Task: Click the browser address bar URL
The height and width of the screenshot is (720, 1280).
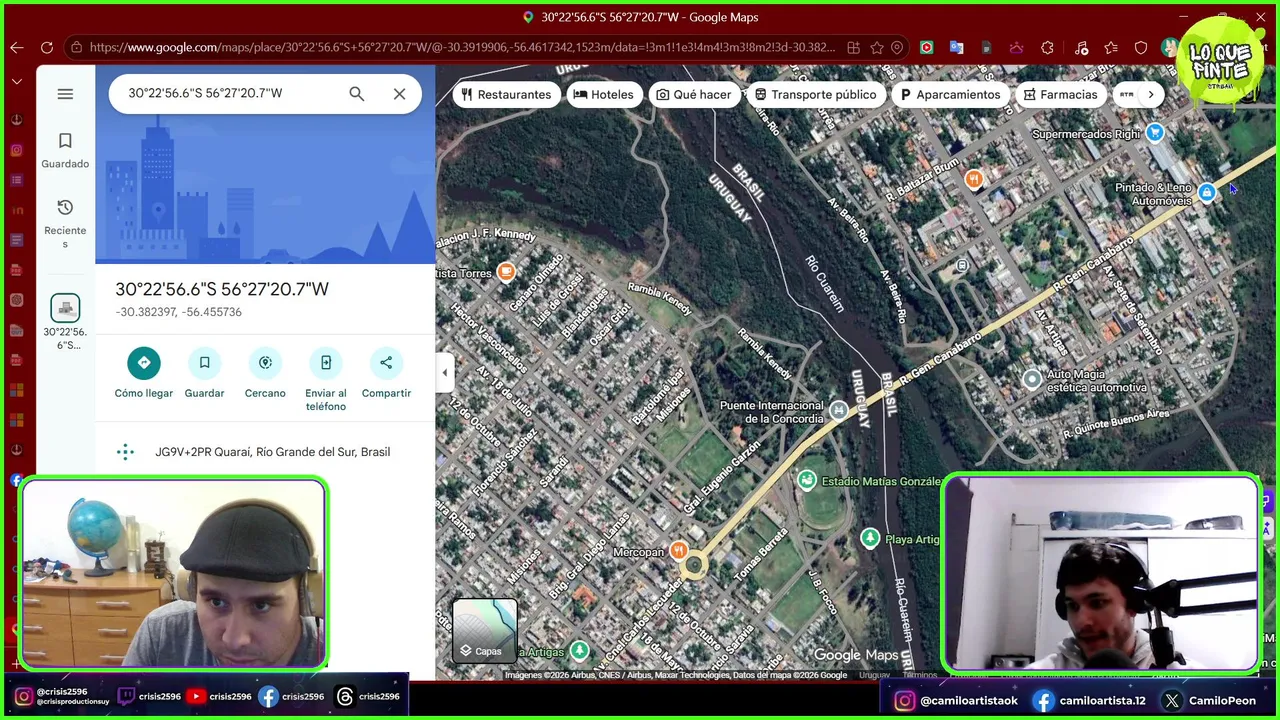Action: [x=461, y=47]
